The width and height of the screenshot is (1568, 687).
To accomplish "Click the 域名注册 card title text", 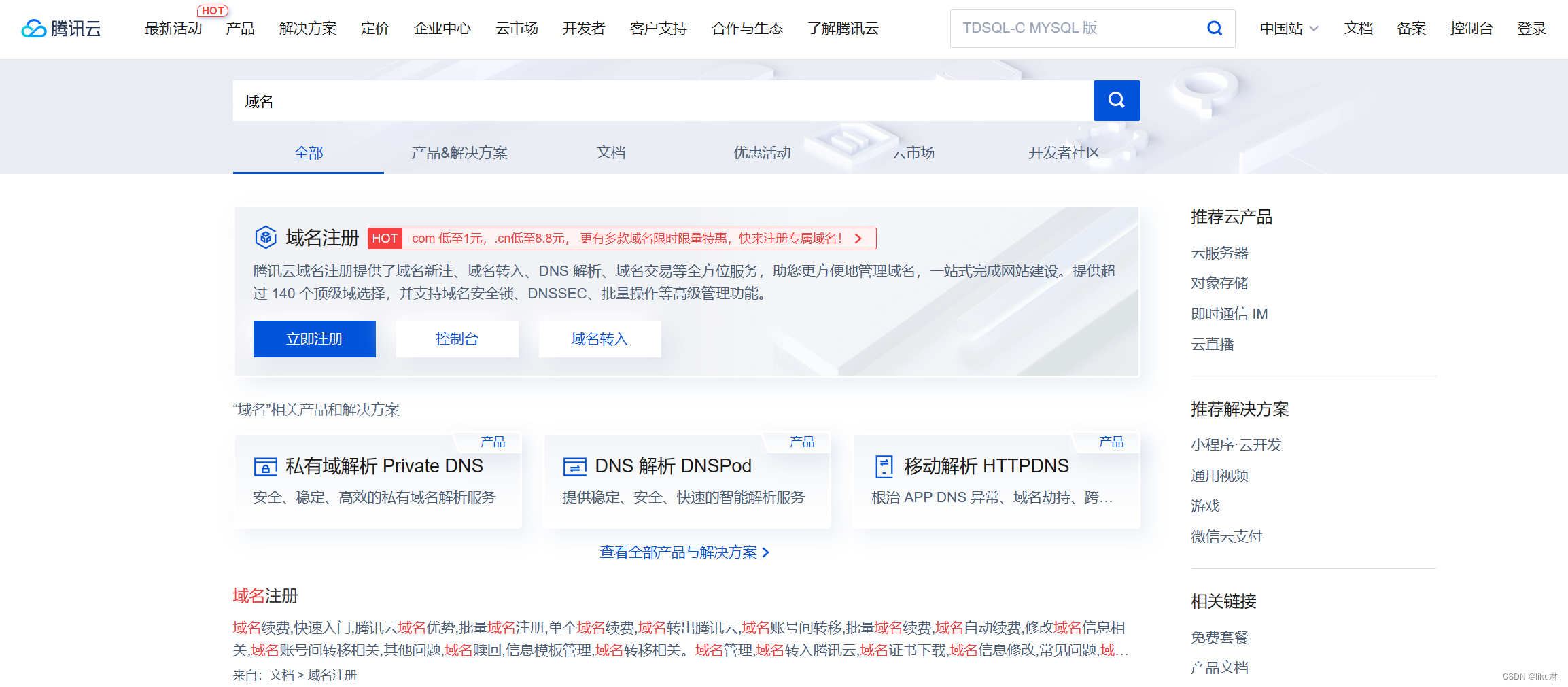I will [x=322, y=238].
